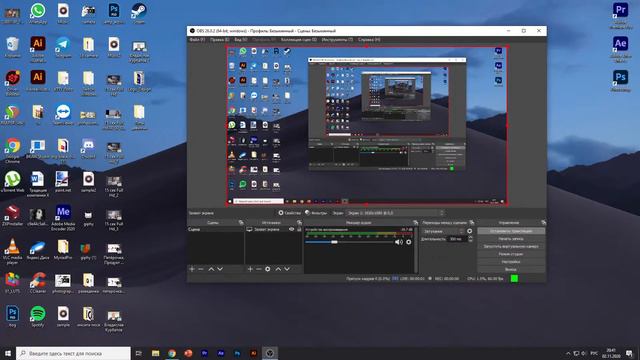The image size is (640, 360).
Task: Move the scene up in the Scenes list
Action: (x=211, y=269)
